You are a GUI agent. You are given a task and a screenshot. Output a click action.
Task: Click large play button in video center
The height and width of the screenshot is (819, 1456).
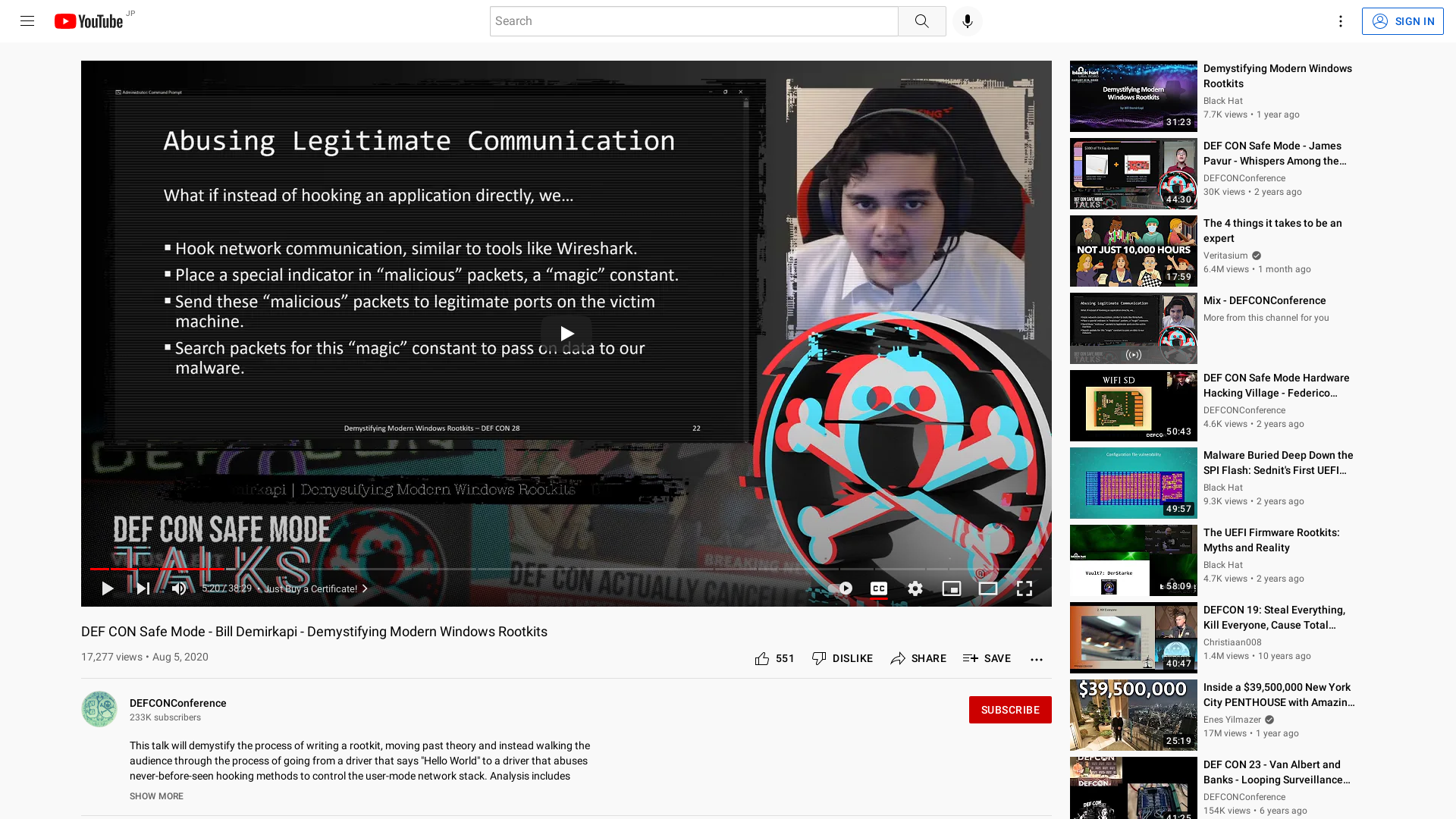(x=566, y=334)
